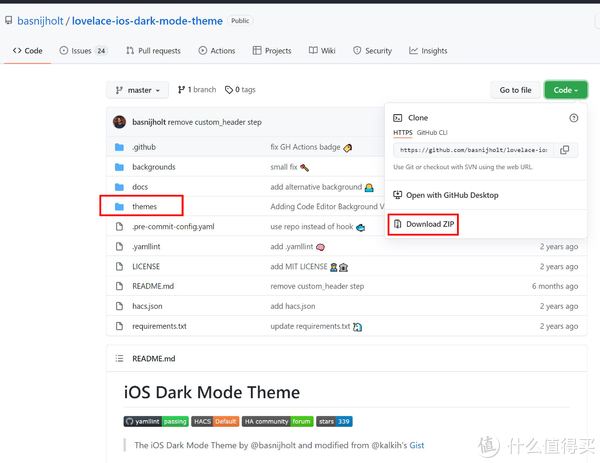Click the folder icon for backgrounds
The height and width of the screenshot is (463, 600).
[119, 167]
